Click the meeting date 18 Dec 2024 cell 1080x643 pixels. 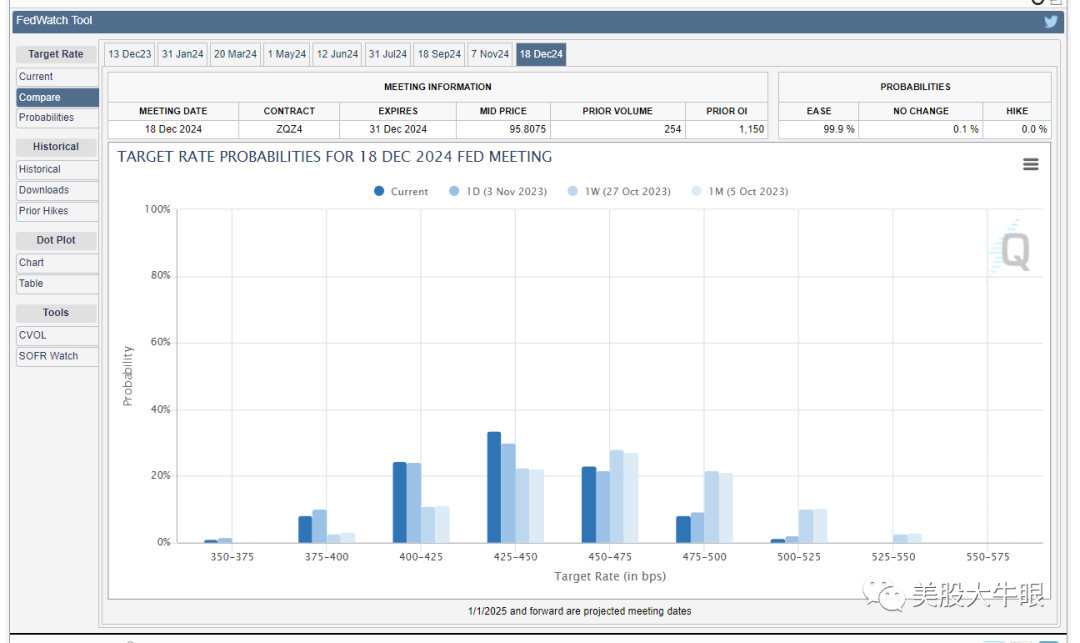click(x=173, y=129)
